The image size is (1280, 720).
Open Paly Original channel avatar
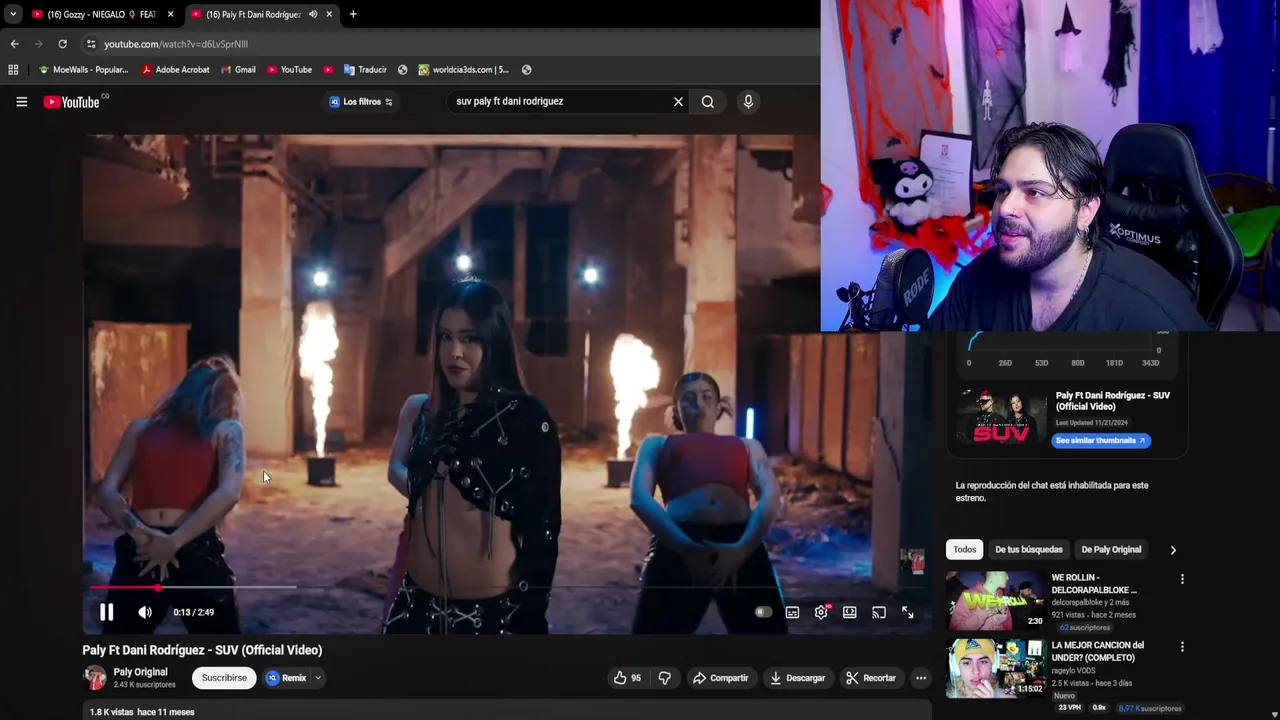pos(95,678)
